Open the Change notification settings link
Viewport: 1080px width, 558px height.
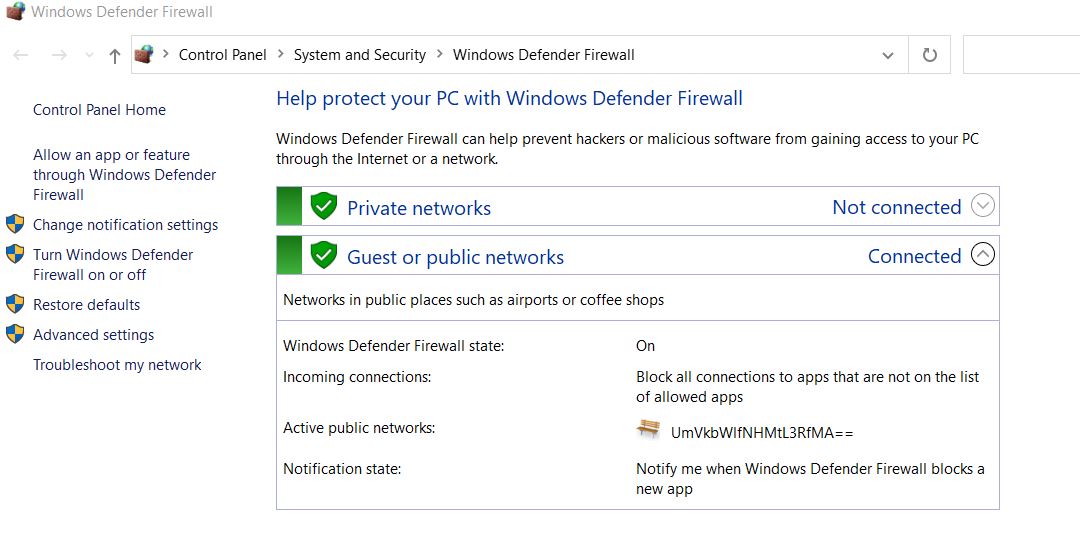125,225
